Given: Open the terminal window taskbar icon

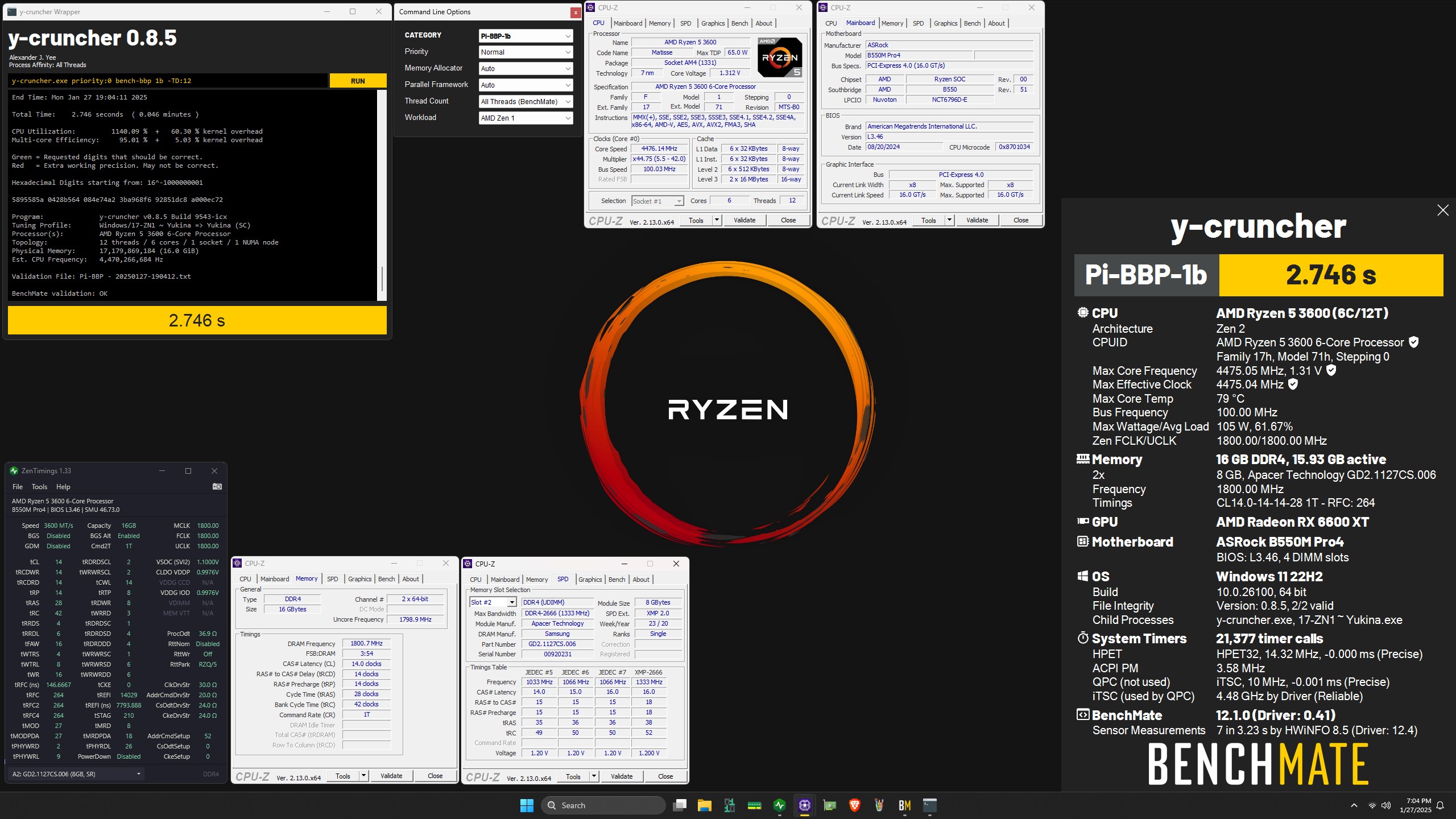Looking at the screenshot, I should click(929, 805).
